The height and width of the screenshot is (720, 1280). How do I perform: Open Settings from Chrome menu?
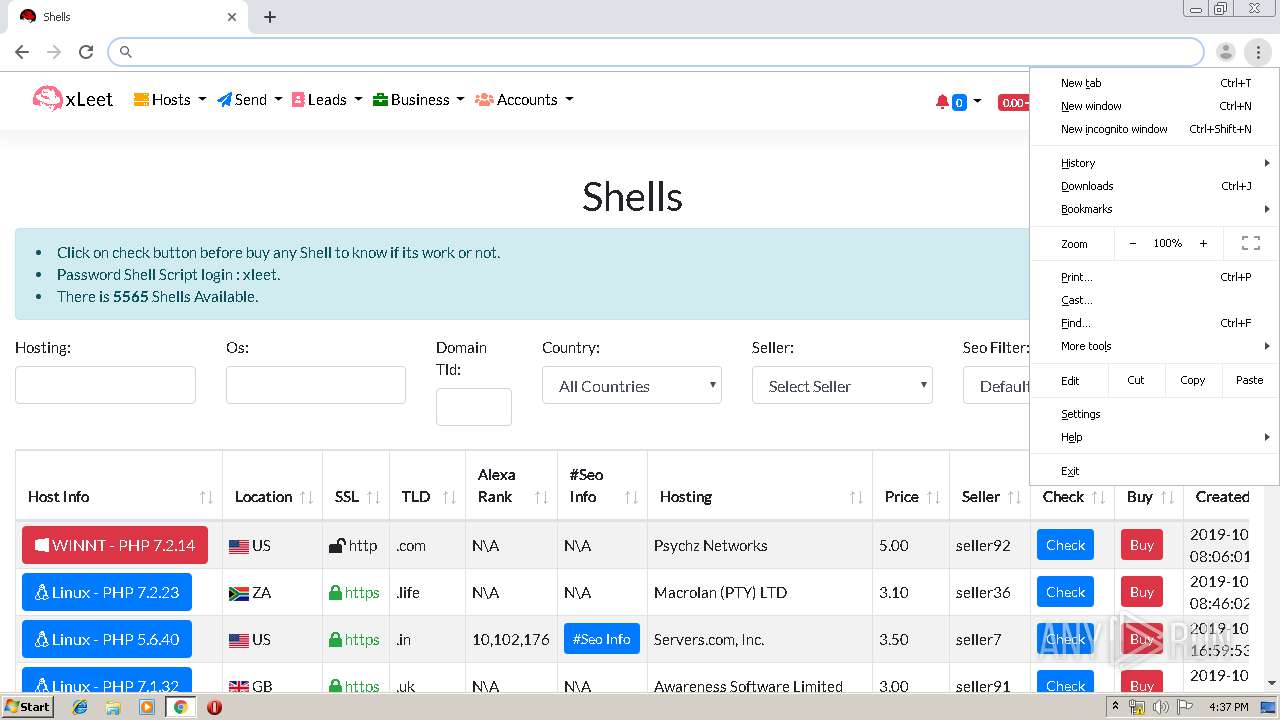coord(1155,414)
